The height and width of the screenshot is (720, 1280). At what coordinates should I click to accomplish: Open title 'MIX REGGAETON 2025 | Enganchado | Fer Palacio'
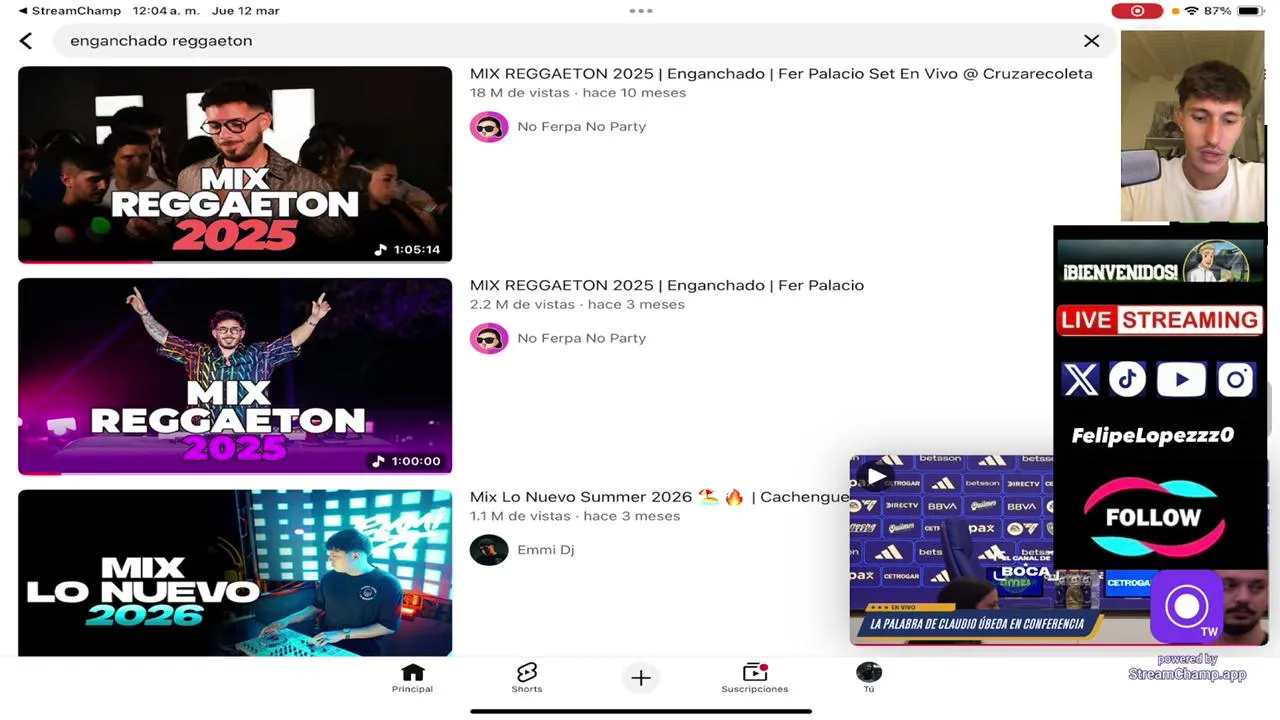click(667, 285)
